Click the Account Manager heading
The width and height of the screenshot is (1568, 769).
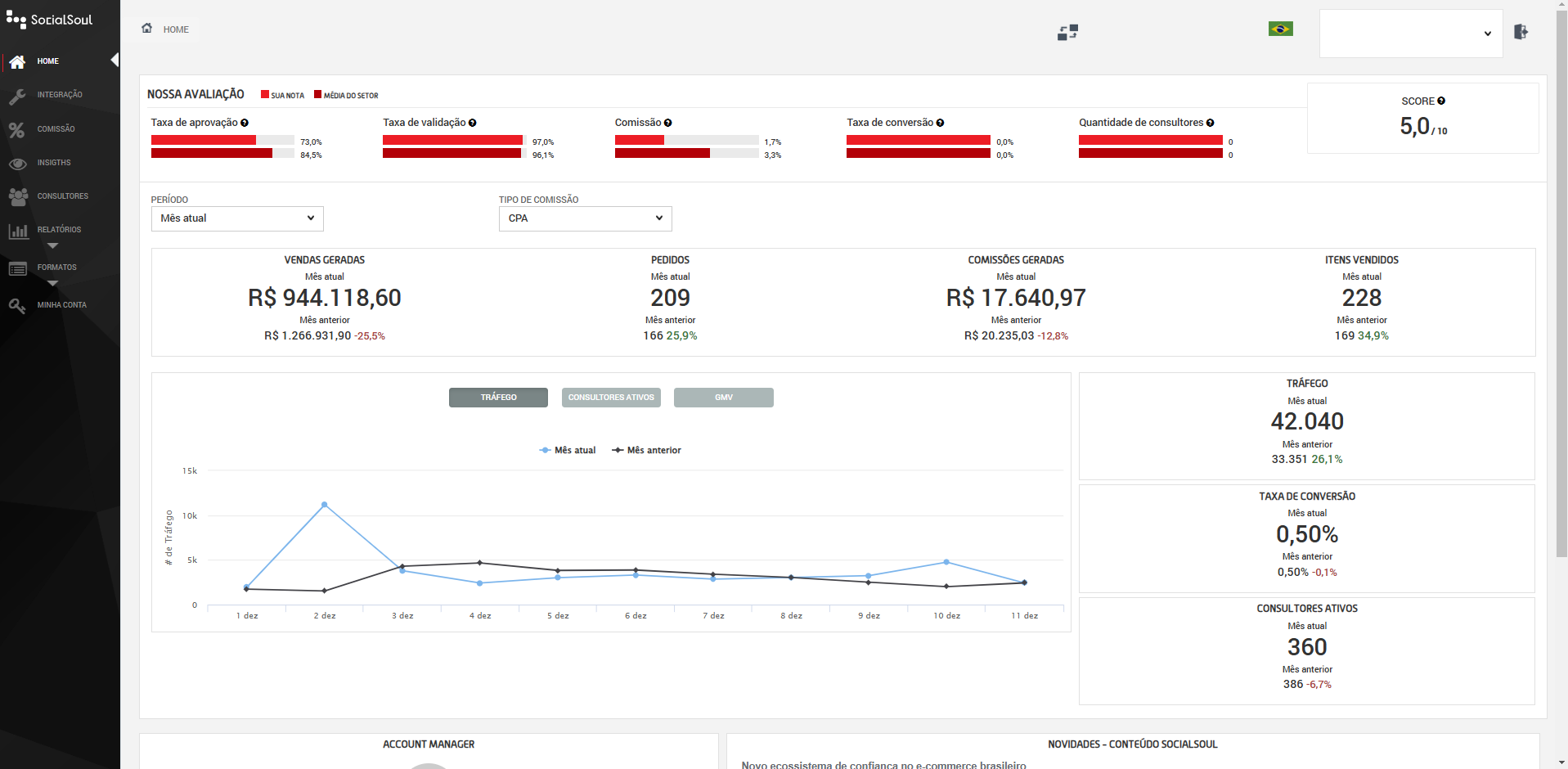(429, 744)
